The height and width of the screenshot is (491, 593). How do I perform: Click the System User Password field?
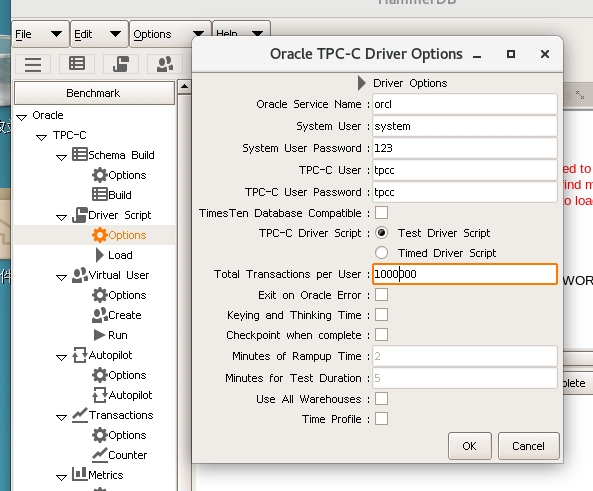[x=464, y=148]
